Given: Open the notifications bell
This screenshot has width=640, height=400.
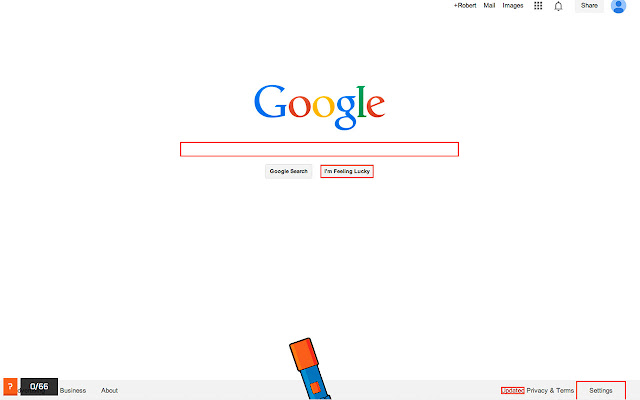Looking at the screenshot, I should [558, 6].
